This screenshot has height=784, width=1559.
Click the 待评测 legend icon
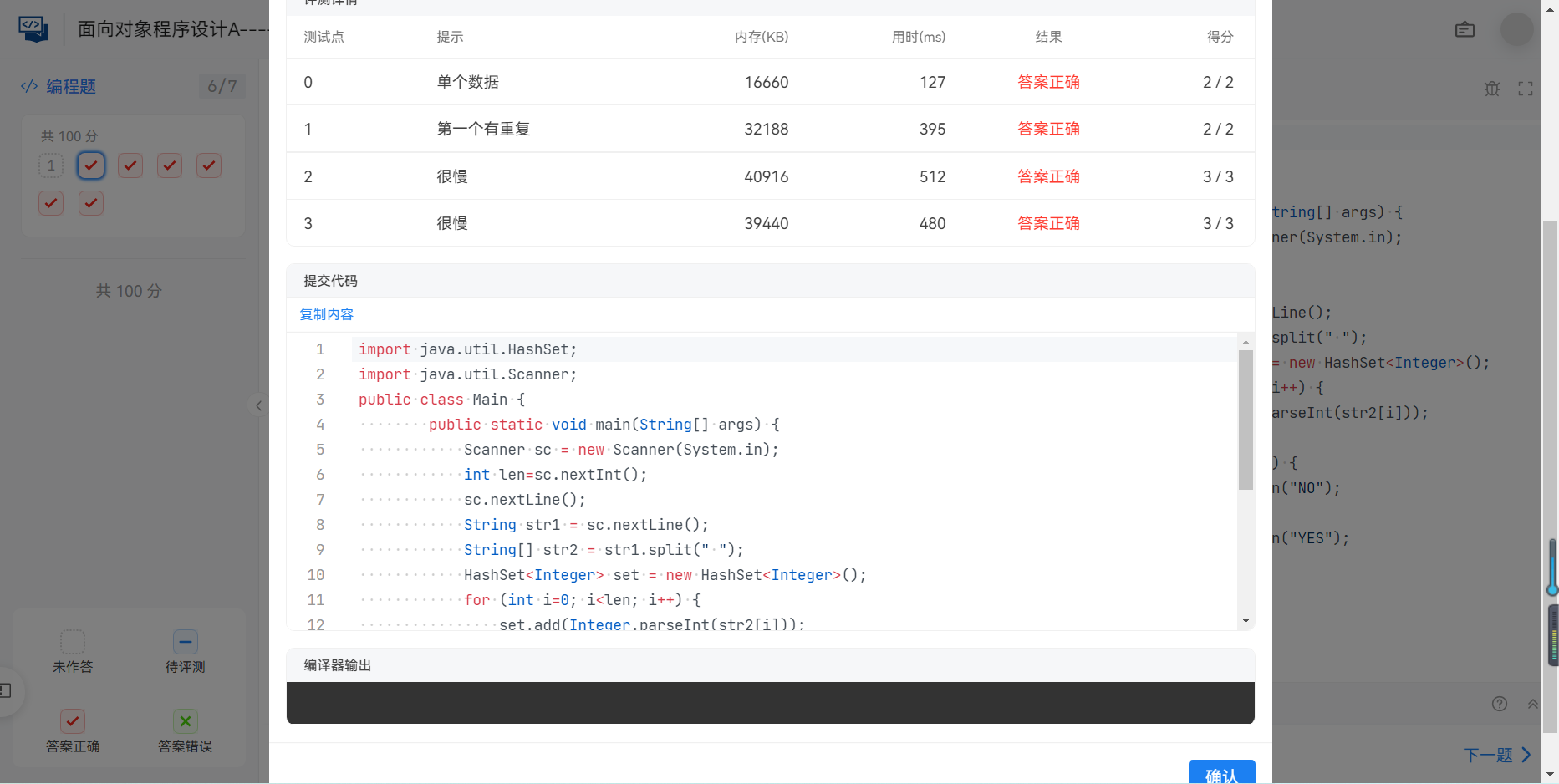pos(186,642)
